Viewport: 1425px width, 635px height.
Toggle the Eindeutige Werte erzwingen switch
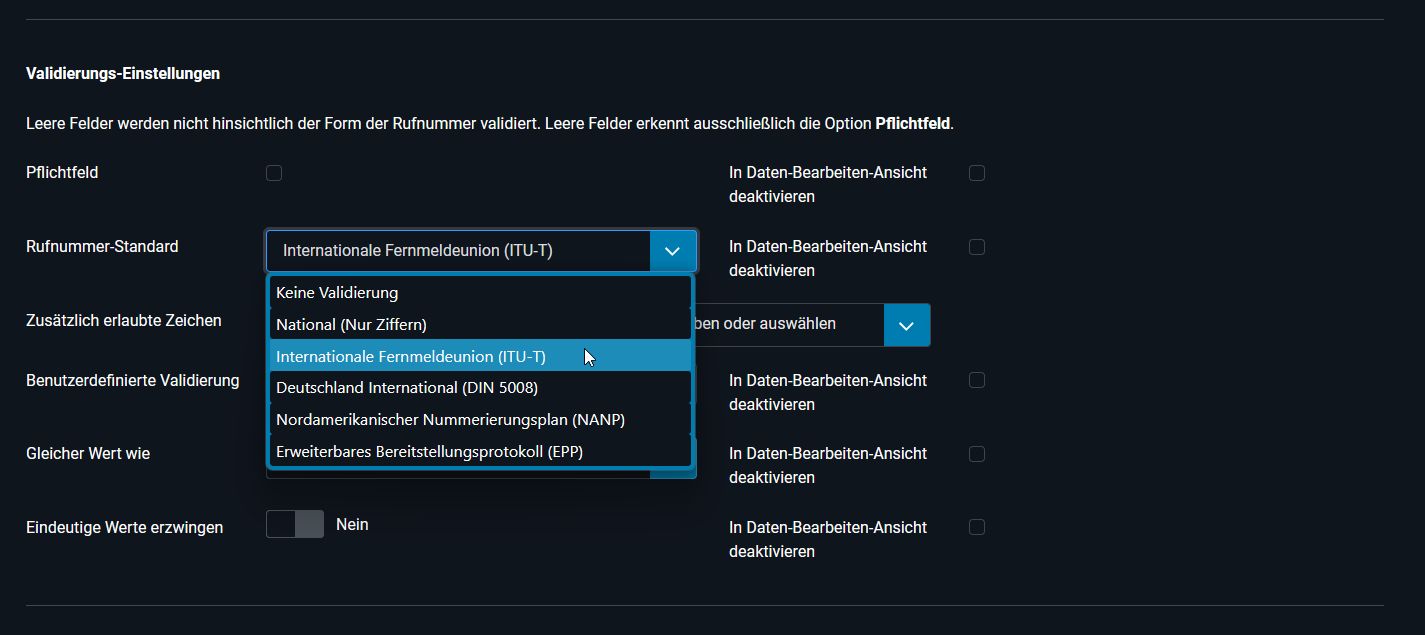pos(295,524)
